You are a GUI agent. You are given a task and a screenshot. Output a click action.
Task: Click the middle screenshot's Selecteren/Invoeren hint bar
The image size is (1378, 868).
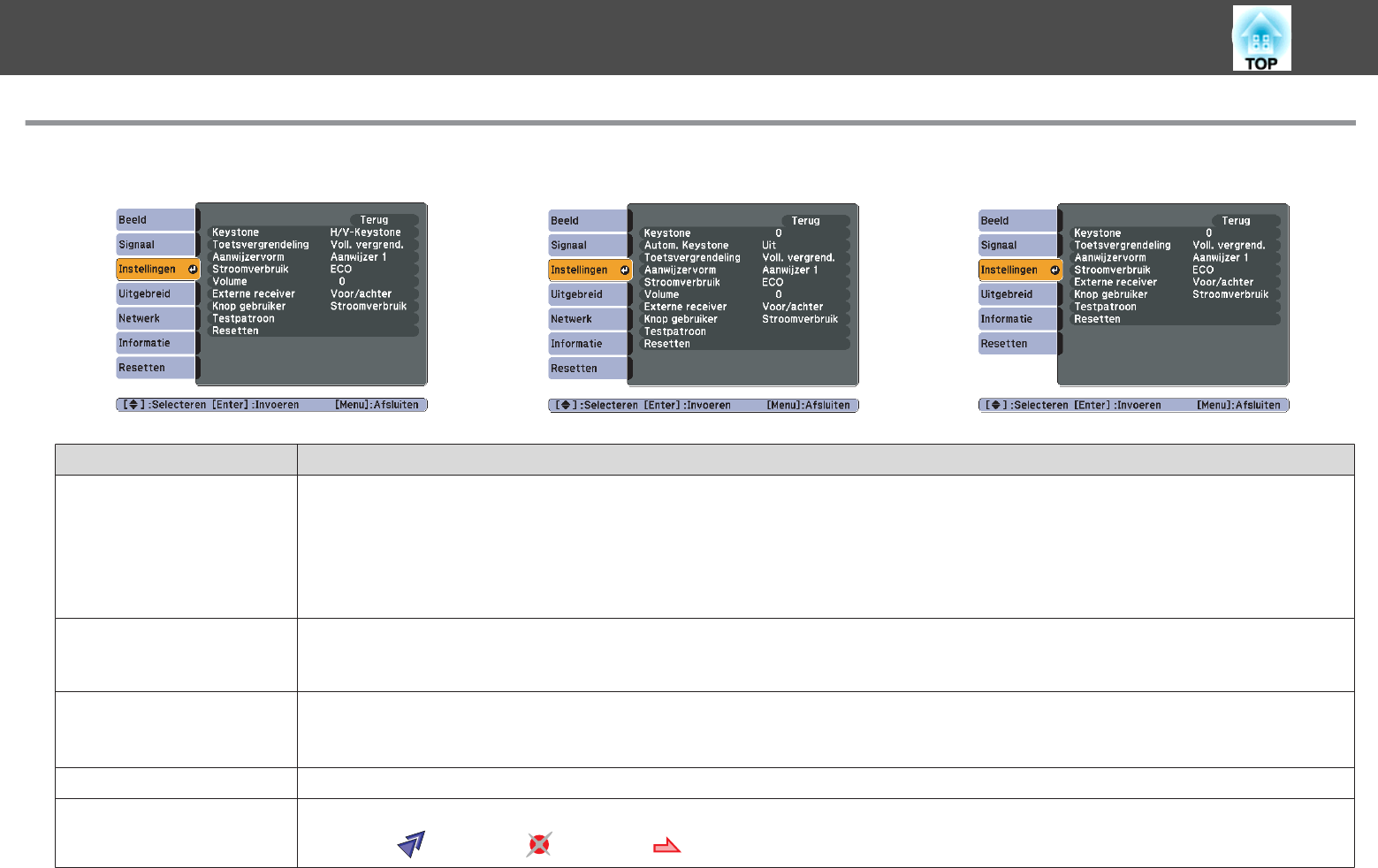point(704,406)
